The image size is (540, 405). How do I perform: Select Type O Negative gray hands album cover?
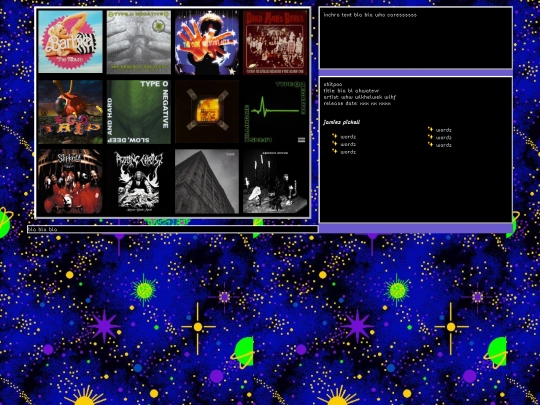tap(139, 42)
